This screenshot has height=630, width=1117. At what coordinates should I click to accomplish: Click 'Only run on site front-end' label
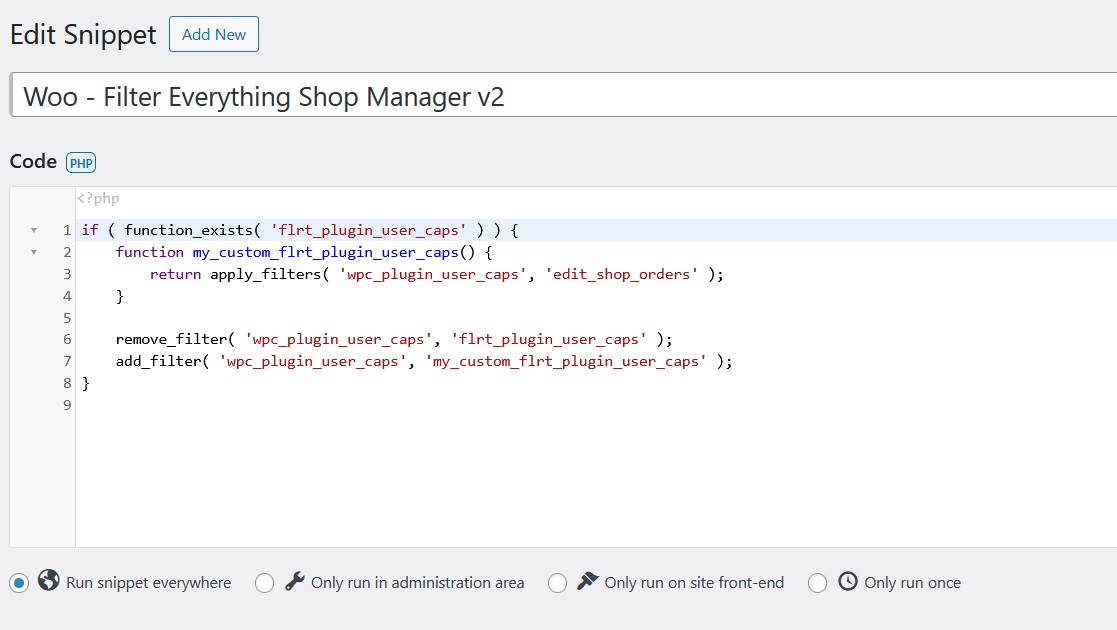[694, 583]
